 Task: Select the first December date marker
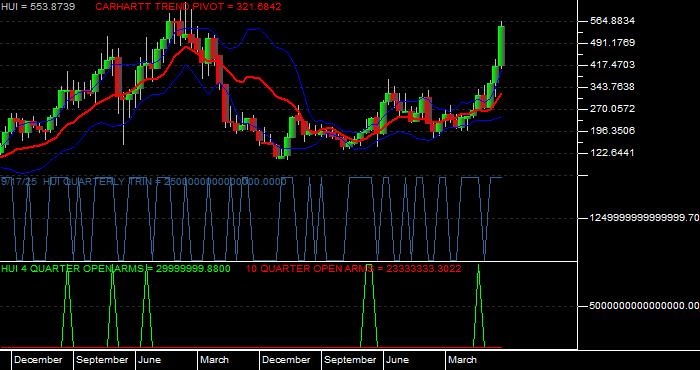click(x=38, y=360)
